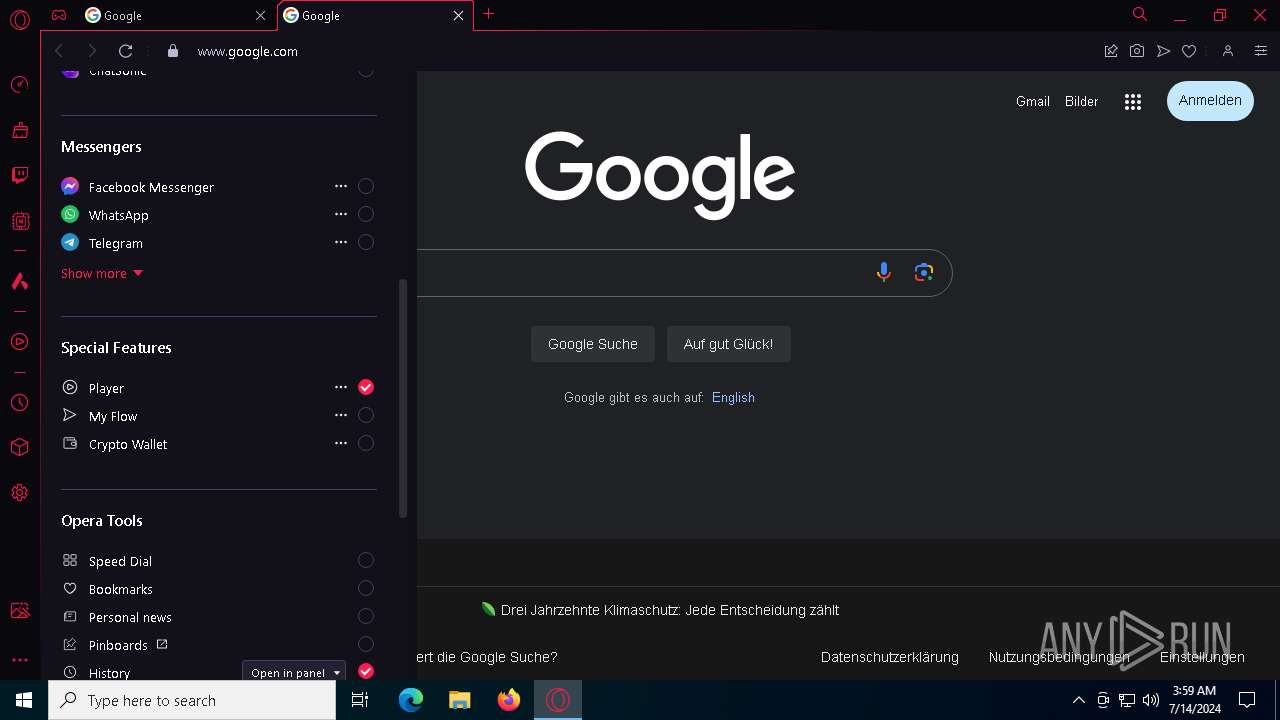
Task: Open the CPU chip sidebar icon
Action: pos(19,221)
